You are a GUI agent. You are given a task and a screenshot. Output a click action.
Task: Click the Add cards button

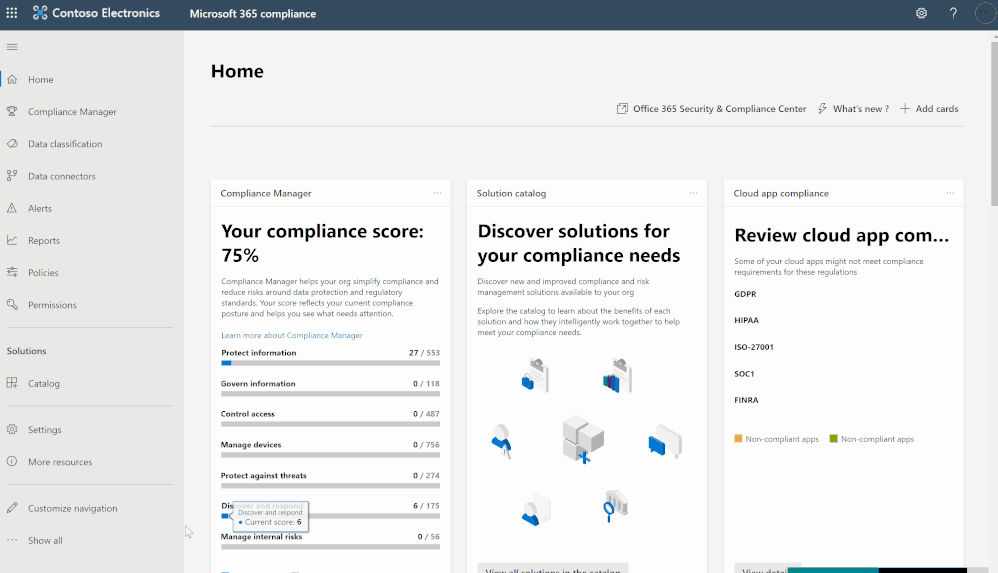coord(929,109)
